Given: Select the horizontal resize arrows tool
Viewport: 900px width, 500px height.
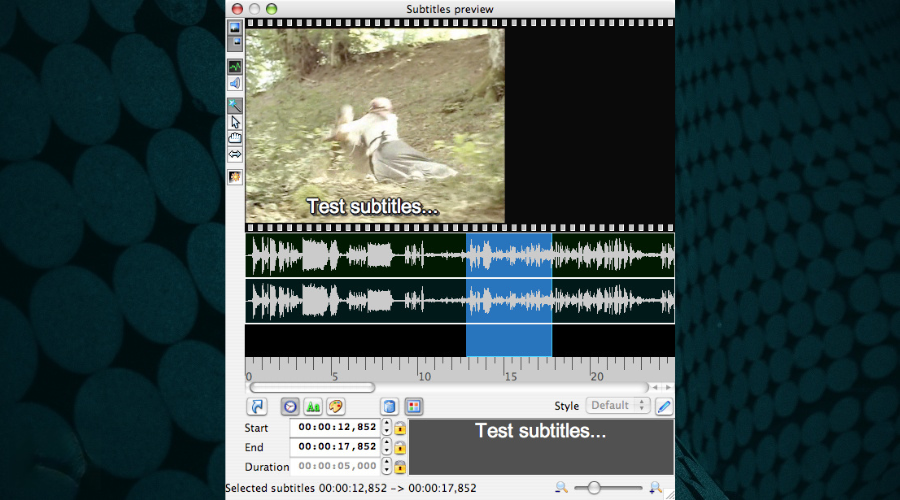Looking at the screenshot, I should [235, 154].
